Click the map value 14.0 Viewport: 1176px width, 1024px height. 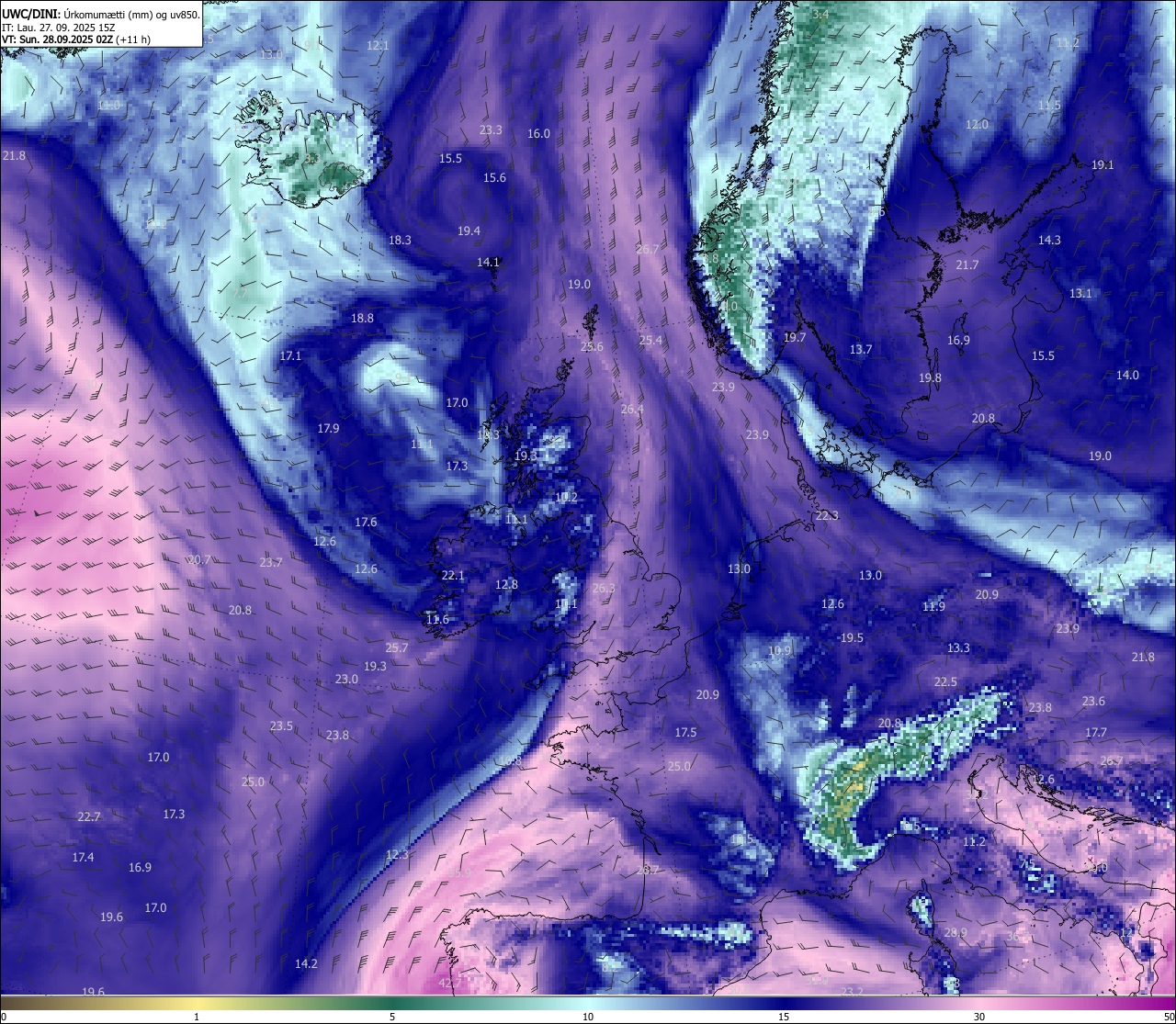[1127, 375]
